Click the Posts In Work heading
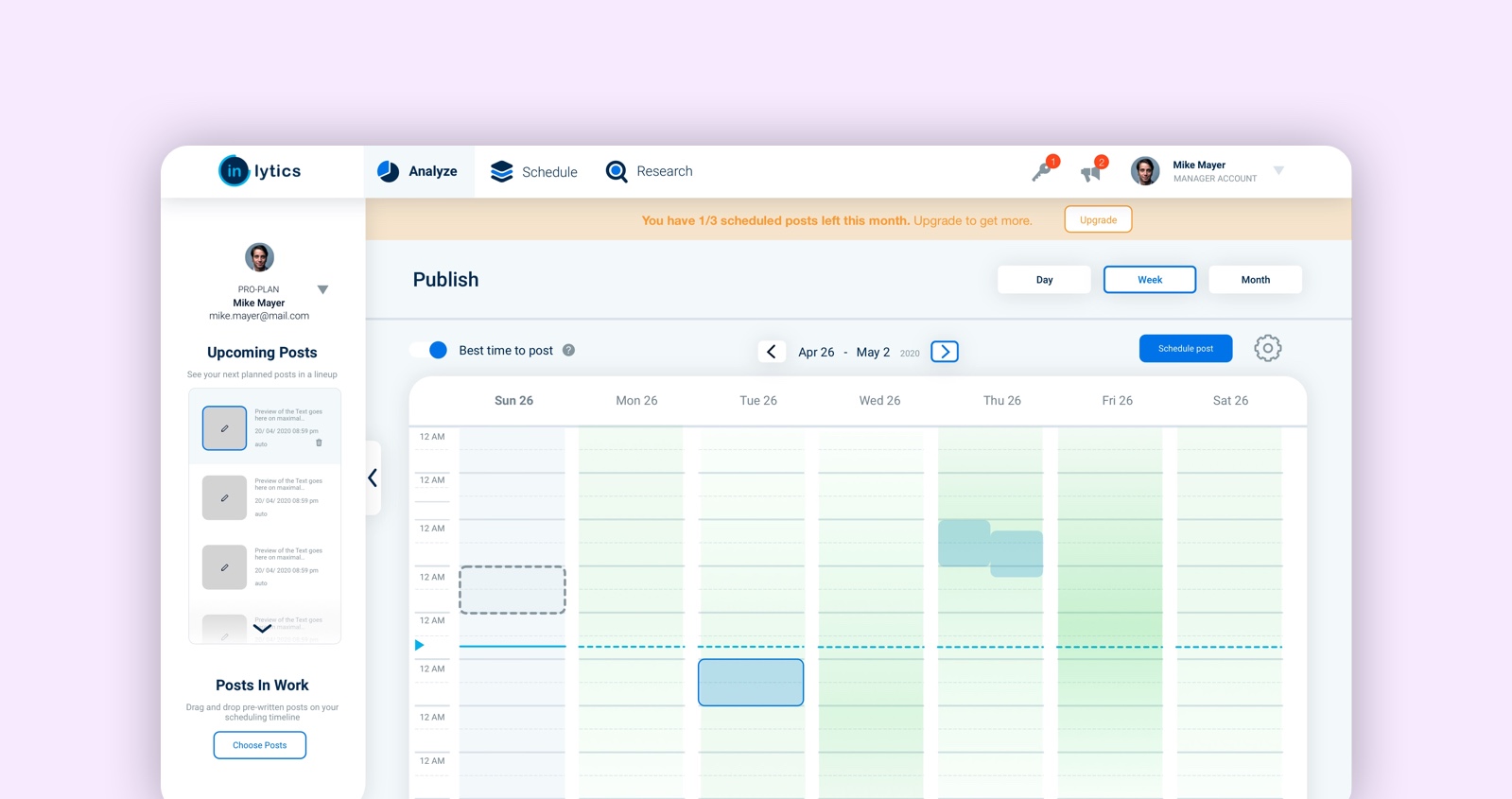 (262, 686)
